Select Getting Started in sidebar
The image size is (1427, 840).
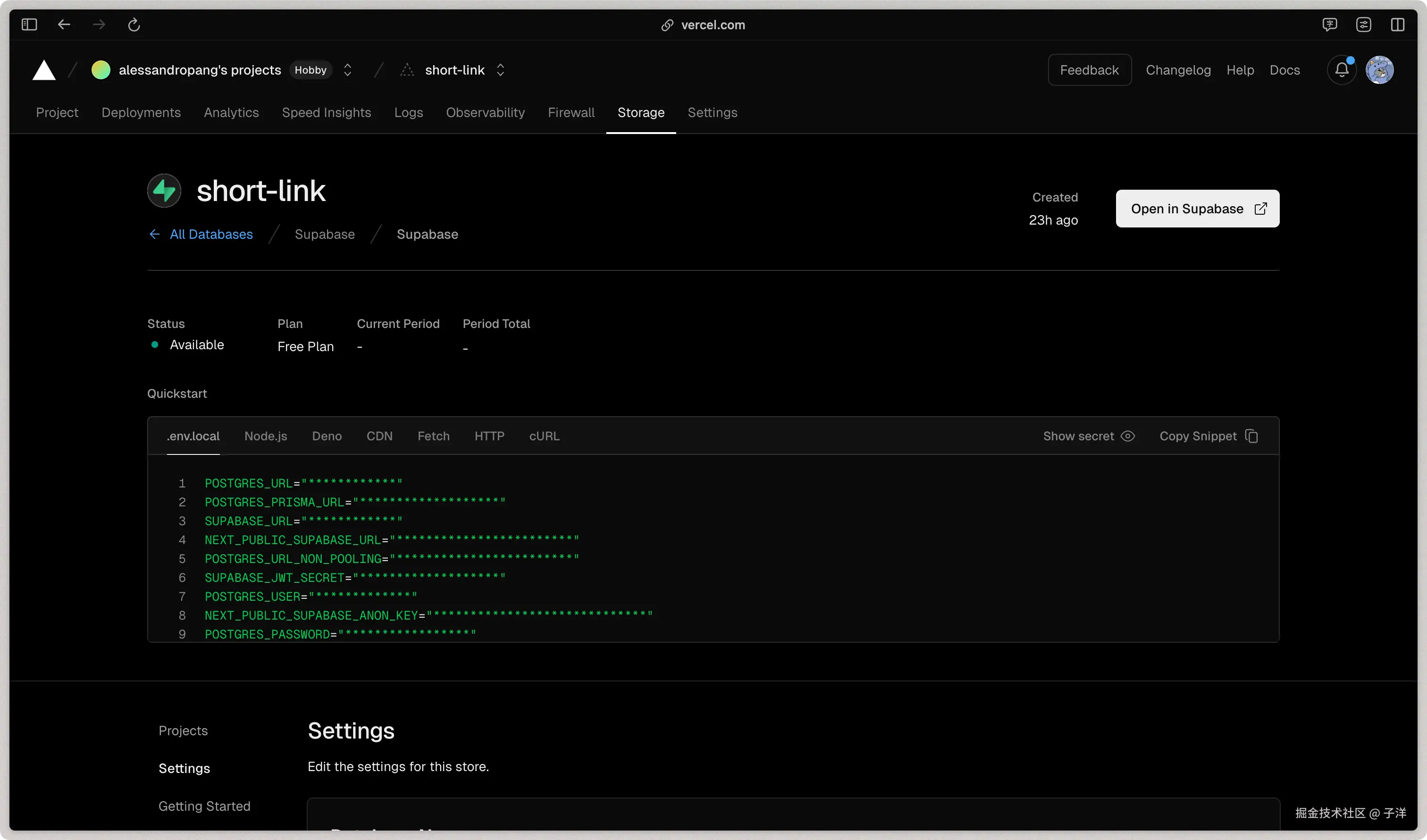point(204,806)
